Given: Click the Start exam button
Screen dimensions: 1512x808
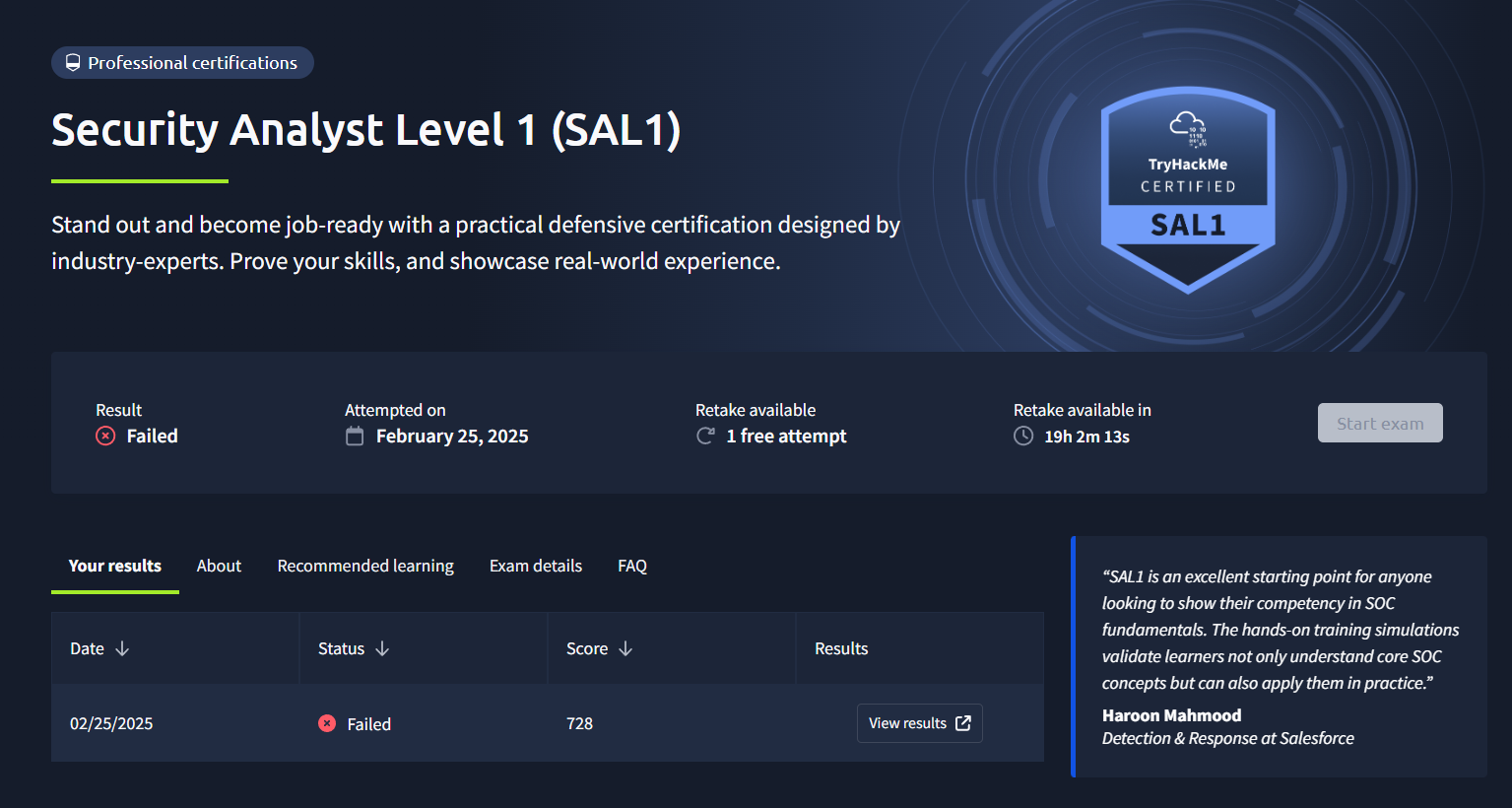Looking at the screenshot, I should pos(1380,423).
